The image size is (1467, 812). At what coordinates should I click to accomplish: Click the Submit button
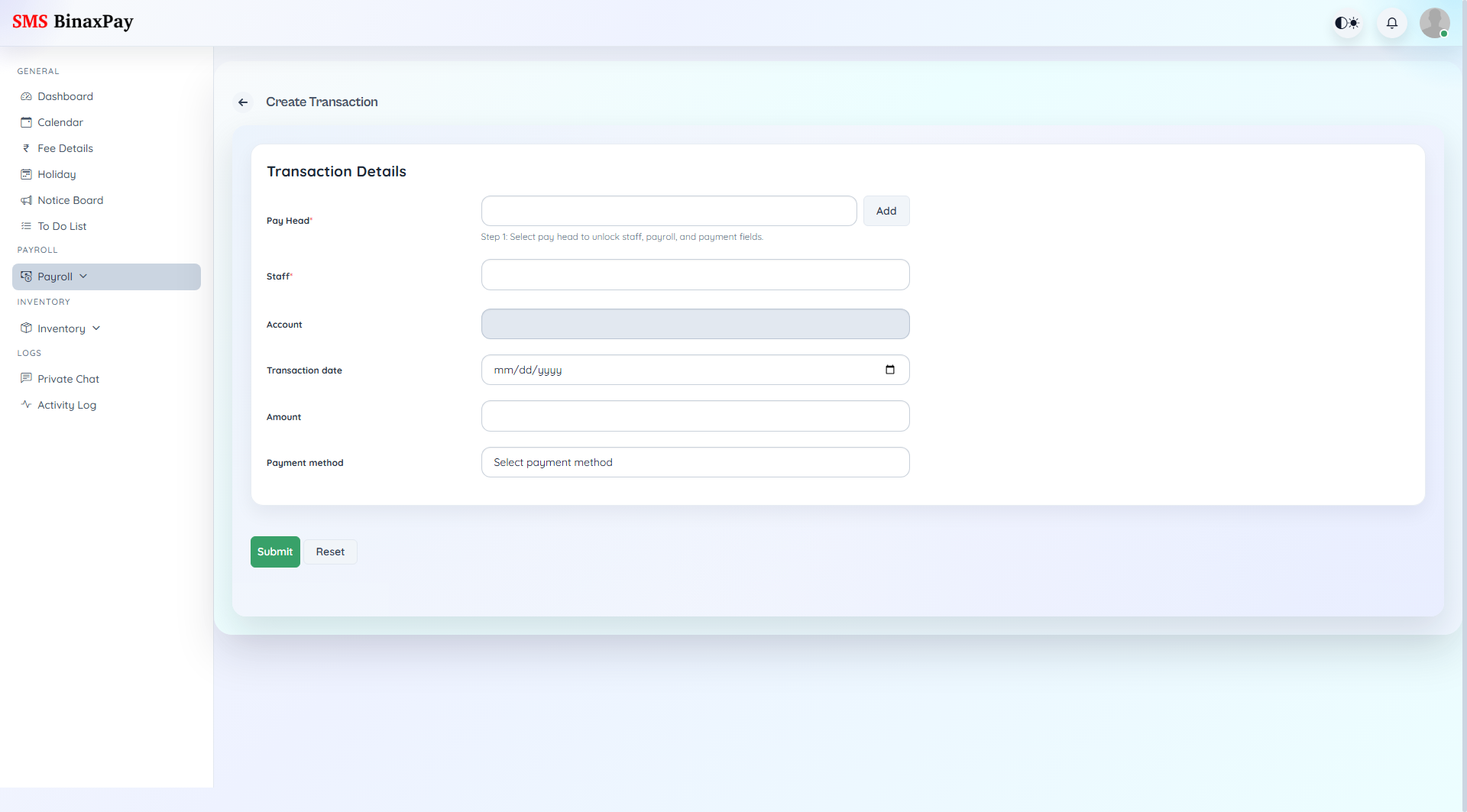point(275,552)
